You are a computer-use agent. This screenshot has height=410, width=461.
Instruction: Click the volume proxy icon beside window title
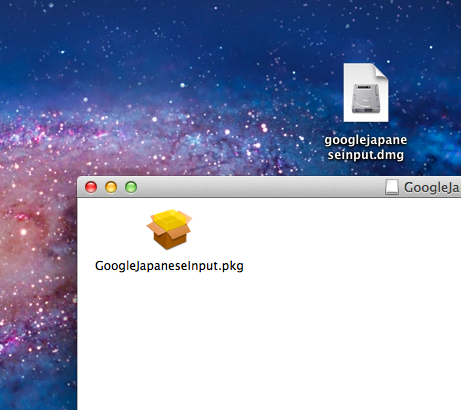(x=392, y=187)
